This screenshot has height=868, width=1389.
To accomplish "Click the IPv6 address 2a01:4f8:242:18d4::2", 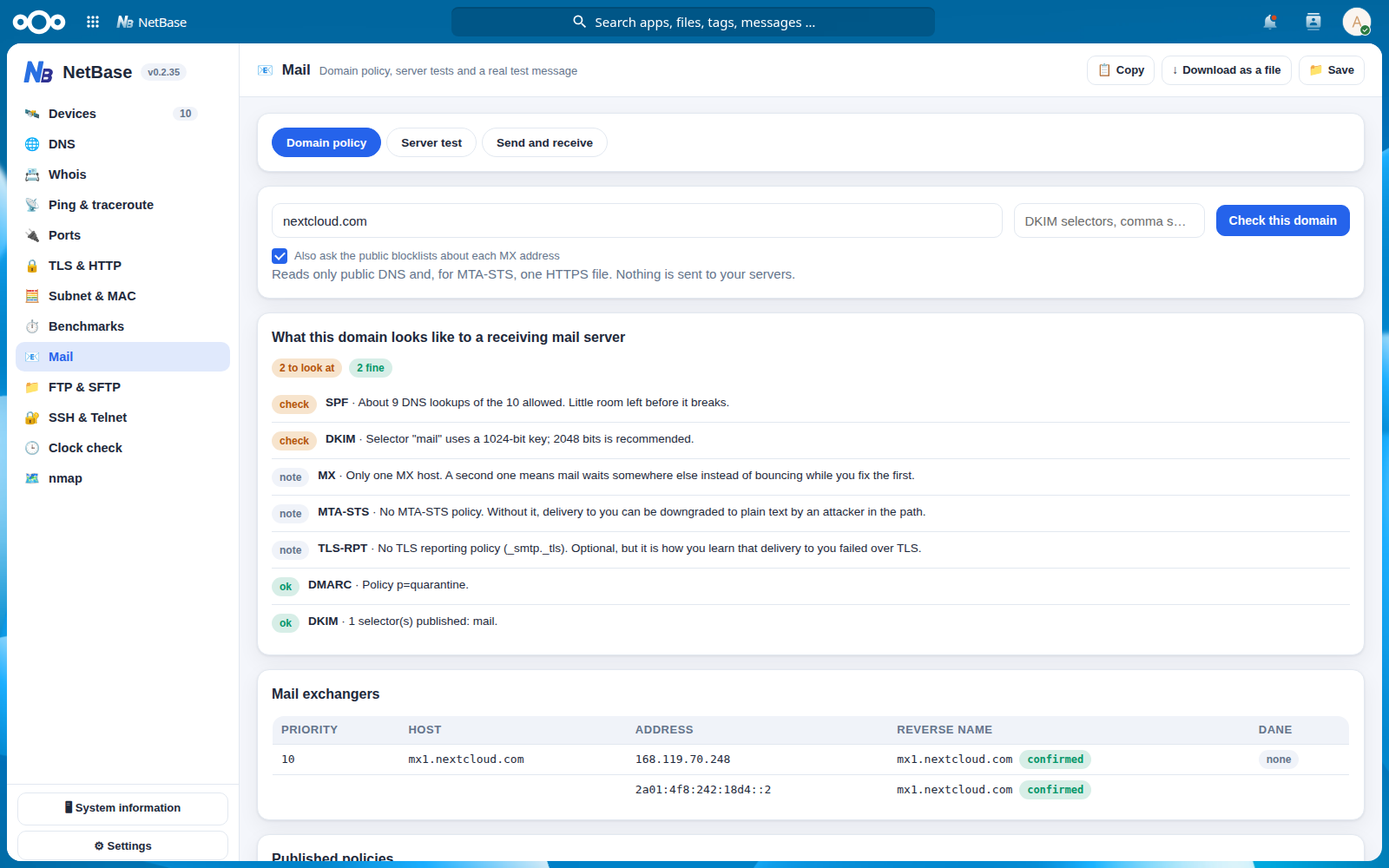I will coord(703,790).
